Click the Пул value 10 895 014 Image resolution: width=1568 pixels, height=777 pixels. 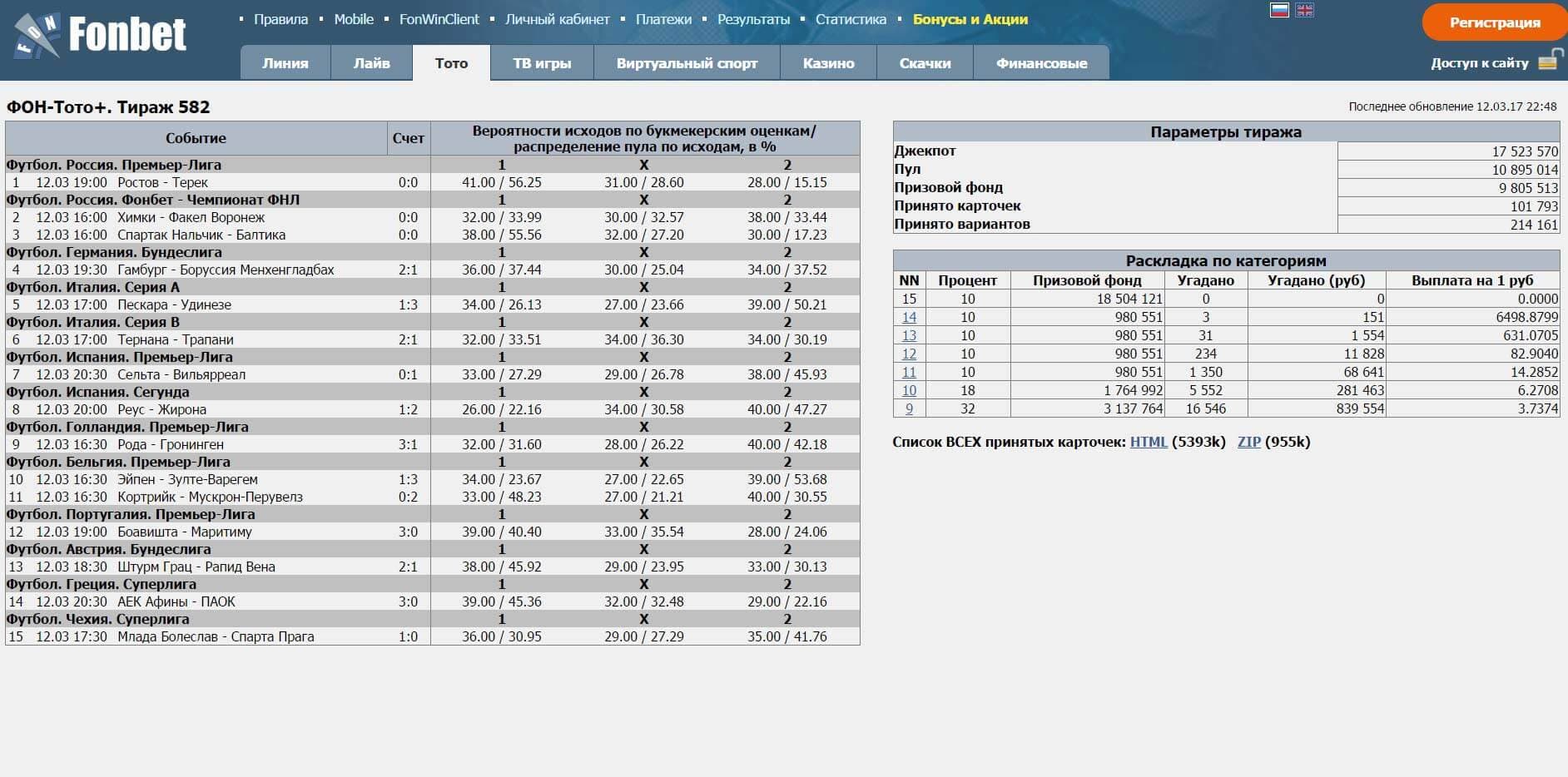click(x=1525, y=170)
